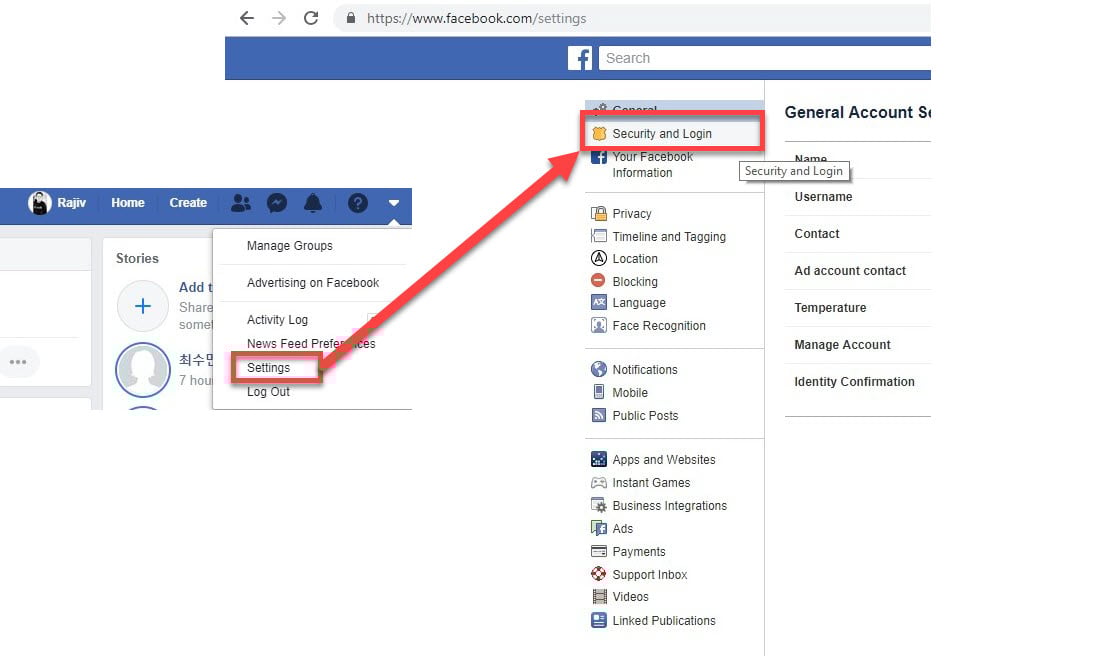Click the Location compass icon
Screen dimensions: 1112x656
click(599, 258)
